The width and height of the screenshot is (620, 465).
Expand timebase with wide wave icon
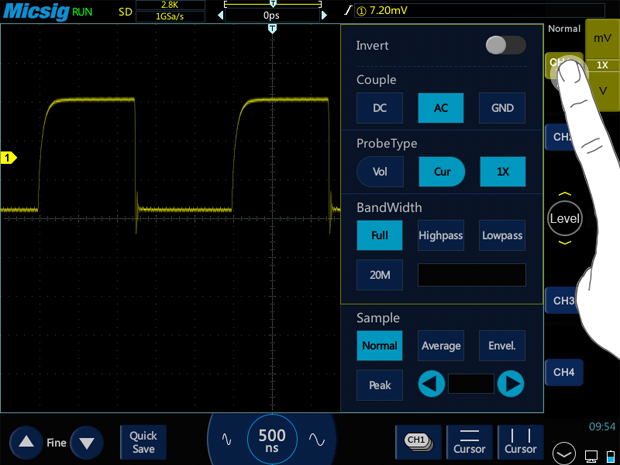[x=317, y=439]
